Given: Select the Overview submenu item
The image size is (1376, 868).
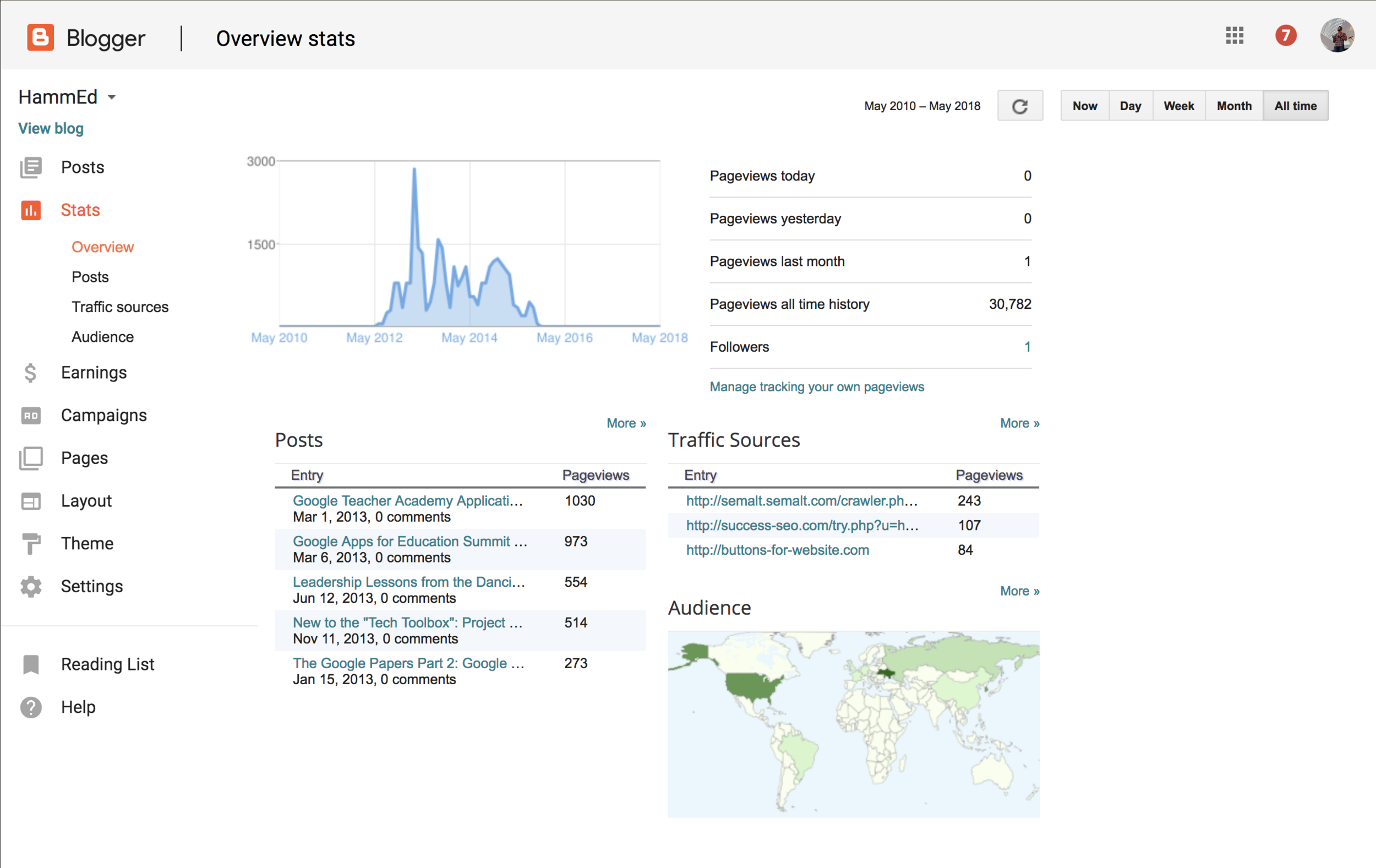Looking at the screenshot, I should pos(103,247).
